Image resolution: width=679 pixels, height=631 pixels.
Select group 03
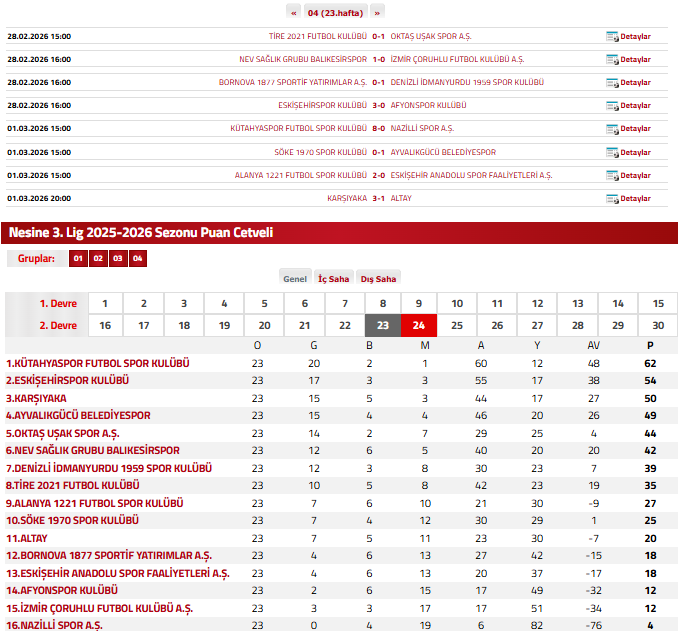tap(118, 259)
